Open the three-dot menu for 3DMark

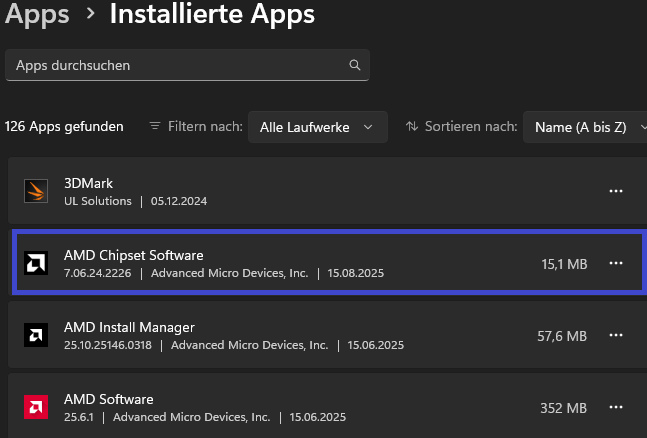[616, 191]
